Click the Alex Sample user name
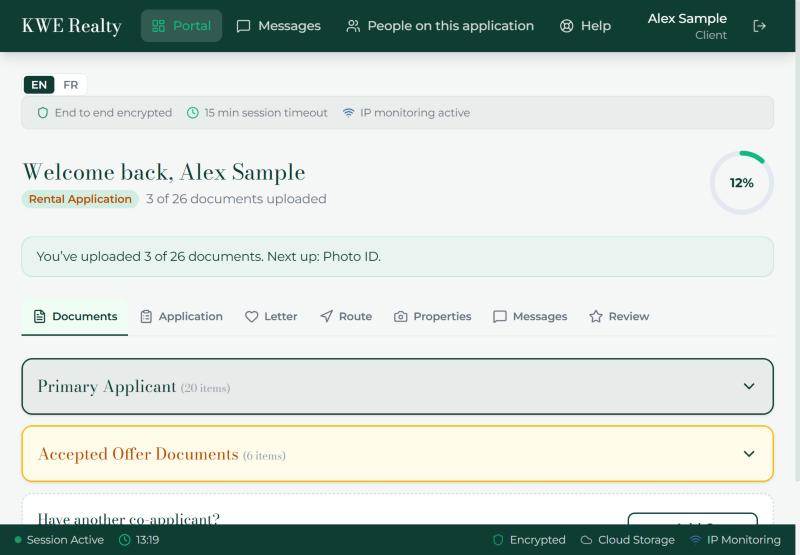This screenshot has width=800, height=555. coord(687,18)
